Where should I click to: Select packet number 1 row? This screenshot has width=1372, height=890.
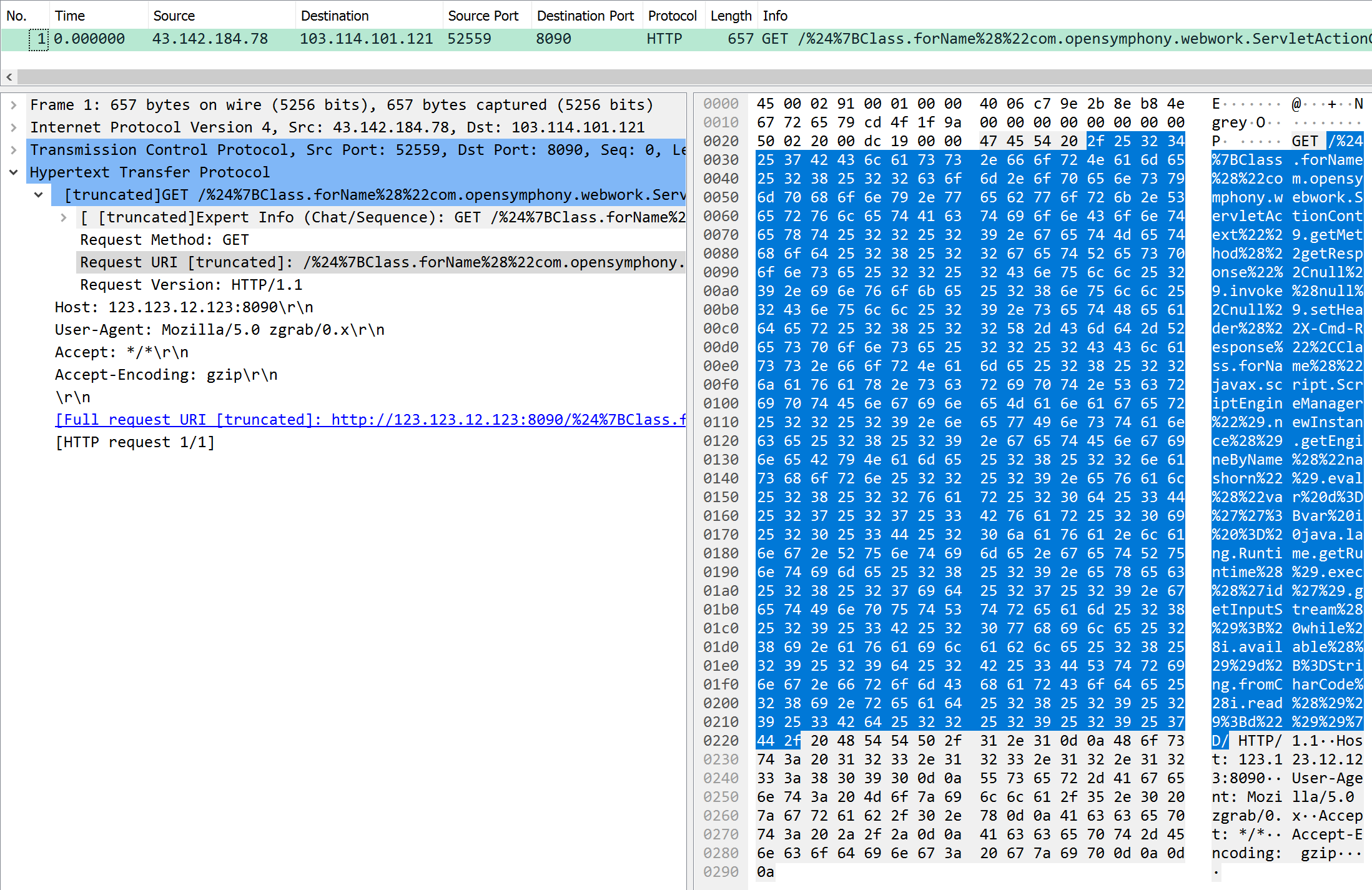click(375, 39)
